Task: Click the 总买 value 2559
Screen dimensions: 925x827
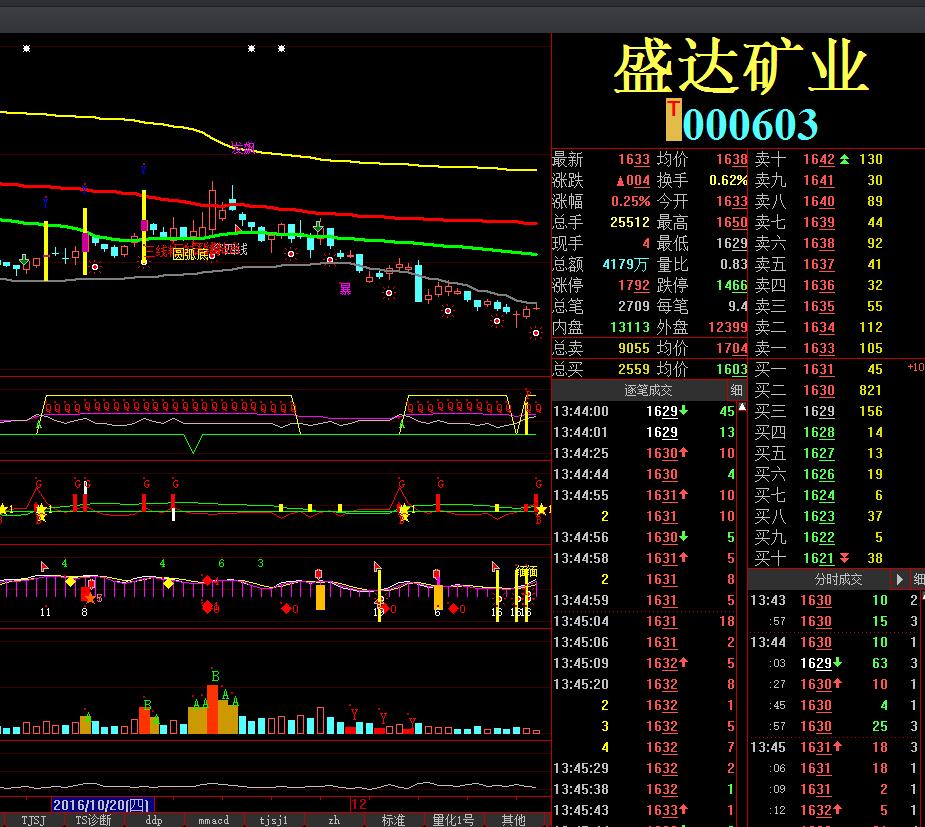Action: tap(634, 369)
